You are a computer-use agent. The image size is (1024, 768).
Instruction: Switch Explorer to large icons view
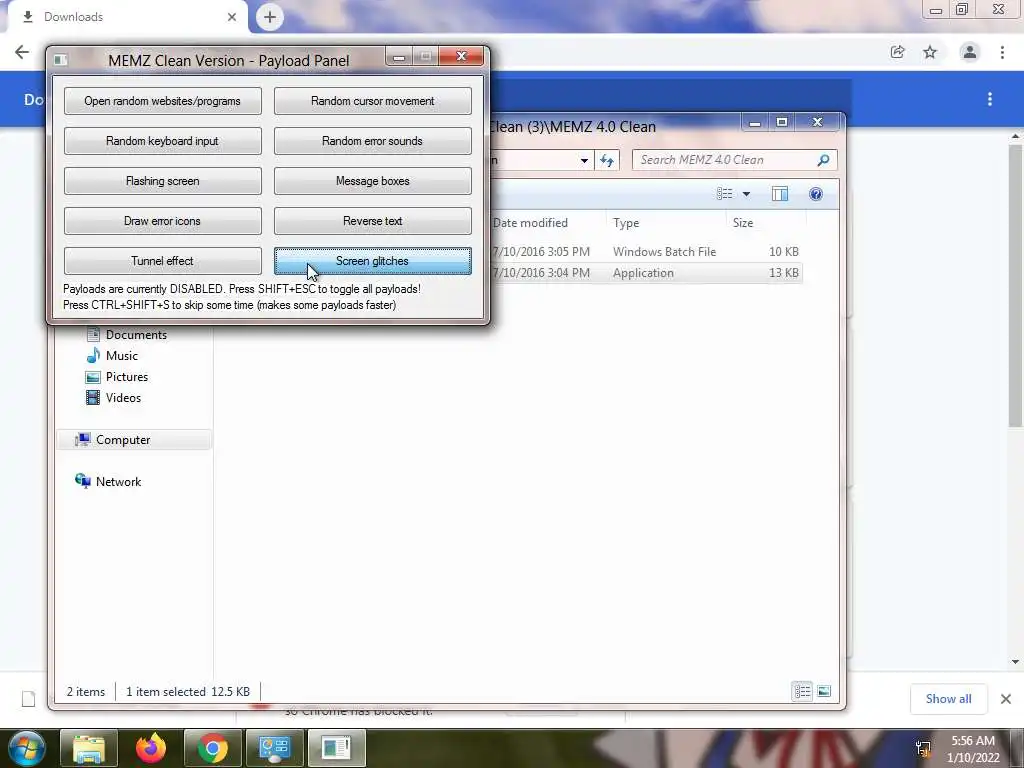coord(824,691)
